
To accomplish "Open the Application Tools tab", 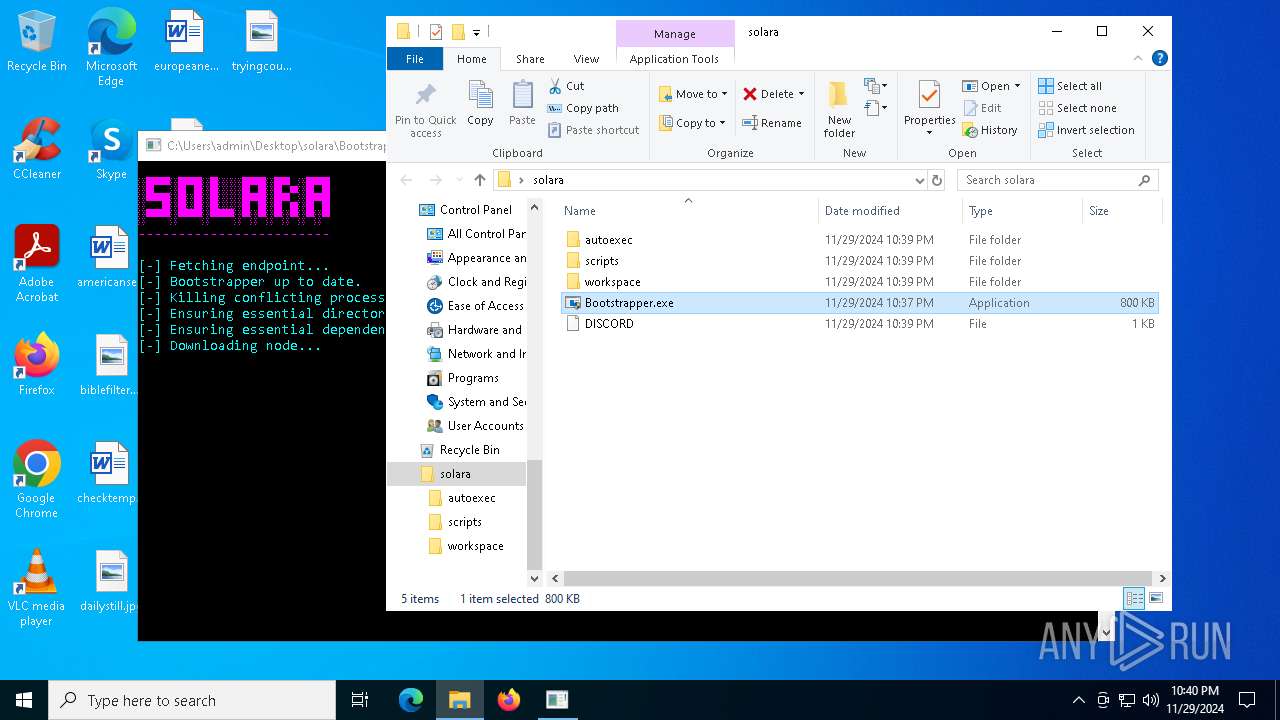I will click(674, 59).
